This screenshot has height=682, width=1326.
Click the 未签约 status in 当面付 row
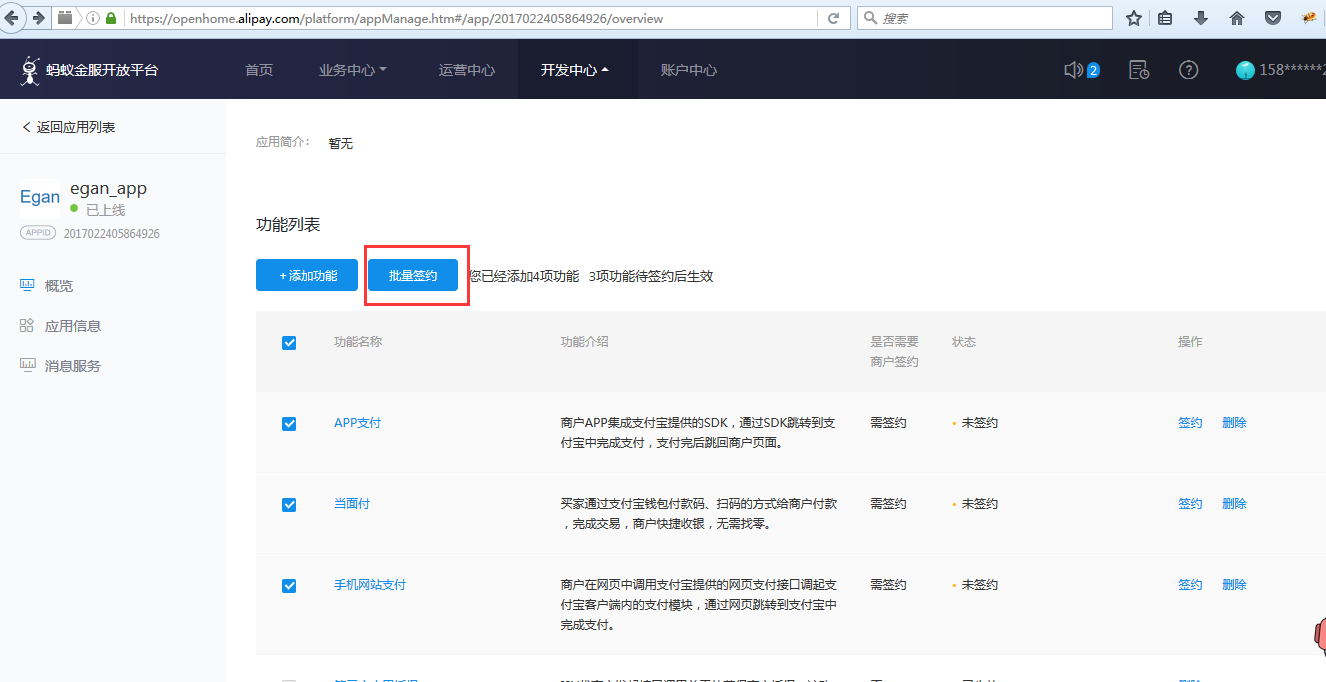point(979,504)
